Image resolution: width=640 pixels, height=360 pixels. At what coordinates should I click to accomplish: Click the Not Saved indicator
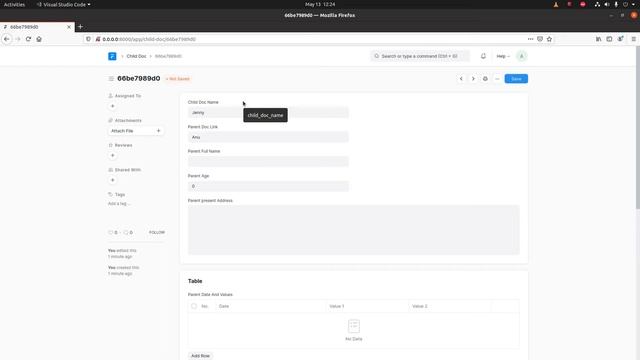178,79
